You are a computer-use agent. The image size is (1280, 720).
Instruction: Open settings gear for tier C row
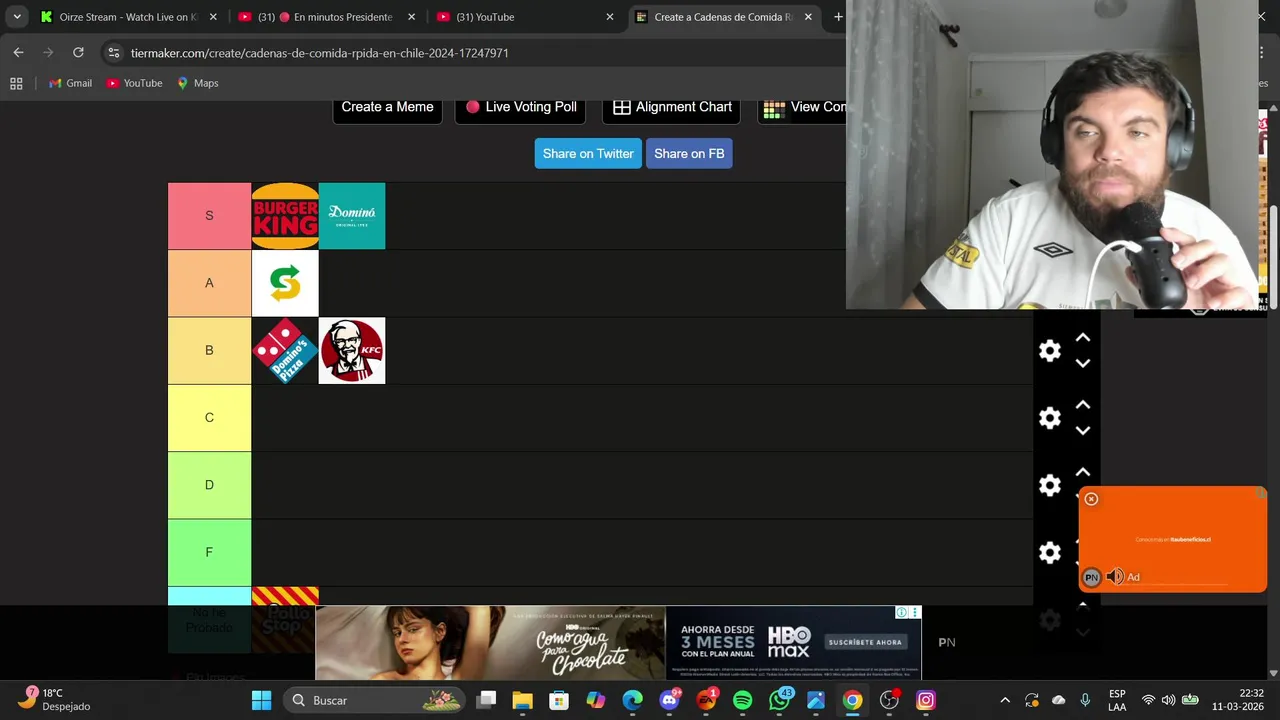click(1049, 418)
